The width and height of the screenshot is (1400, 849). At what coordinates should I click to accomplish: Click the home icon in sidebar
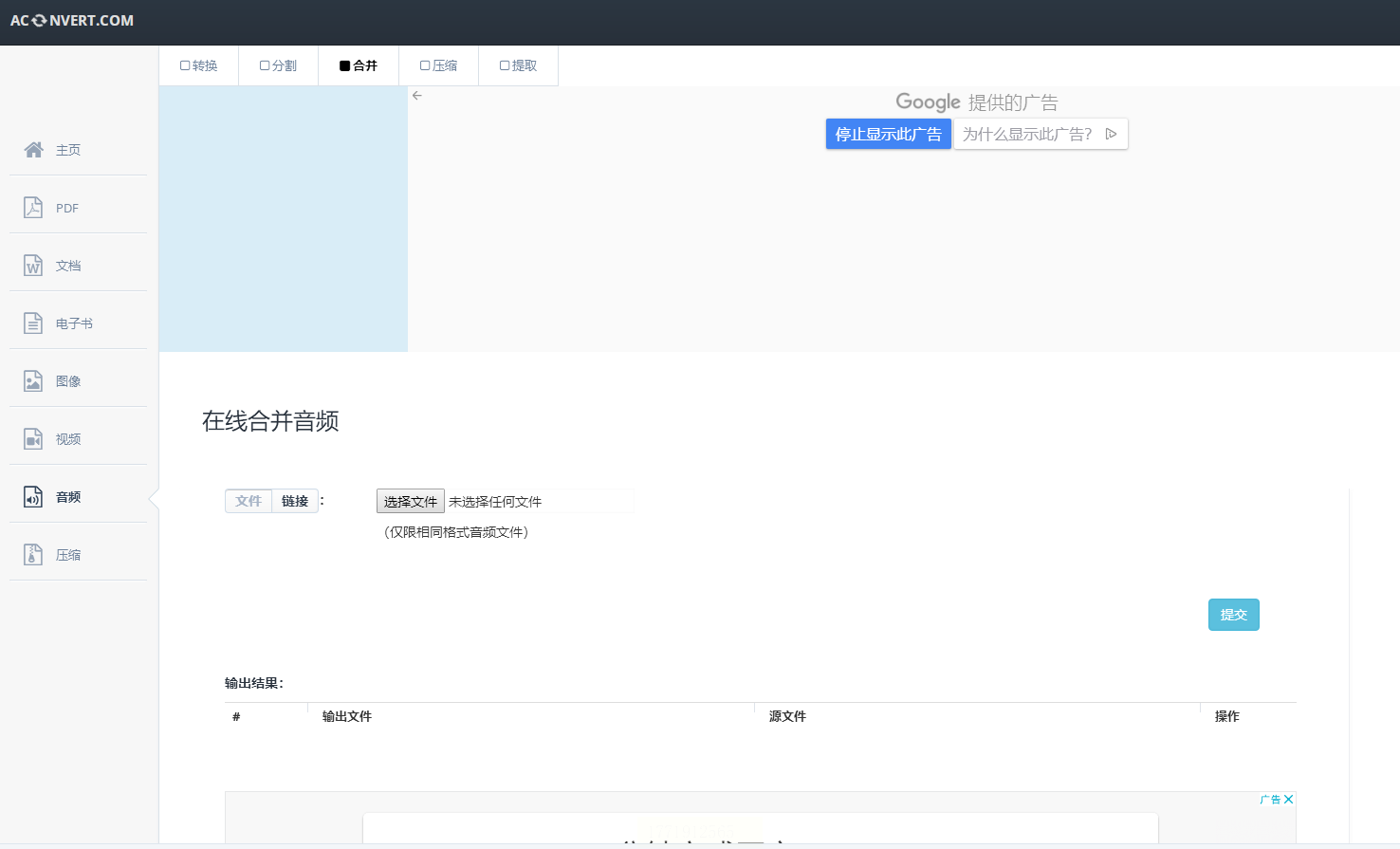(33, 150)
